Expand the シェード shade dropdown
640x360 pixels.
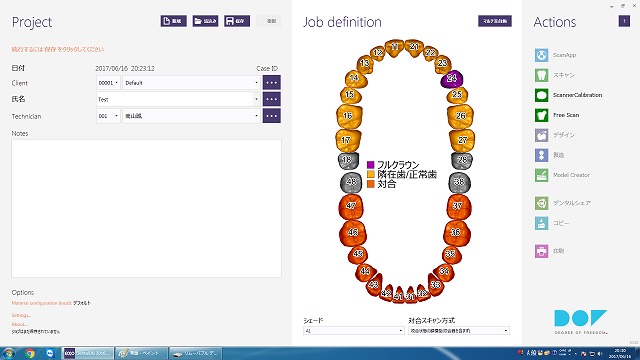coord(353,331)
